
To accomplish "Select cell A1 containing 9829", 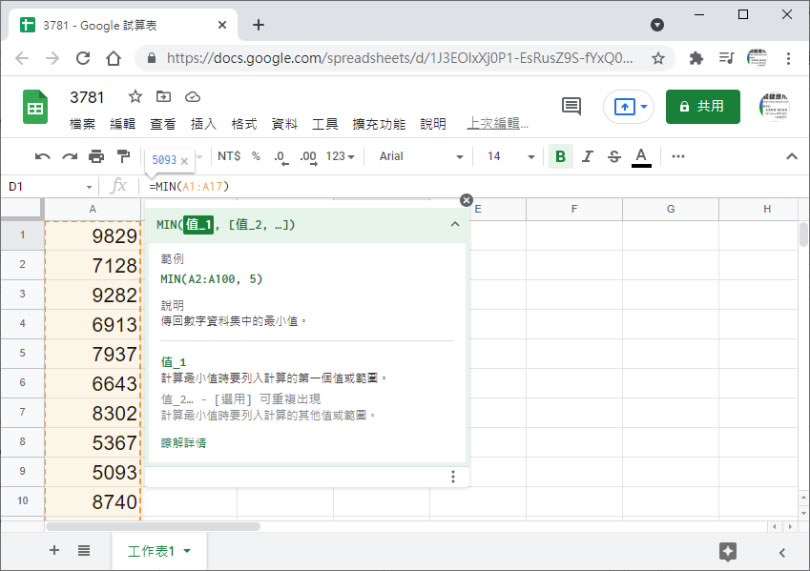I will (x=92, y=236).
